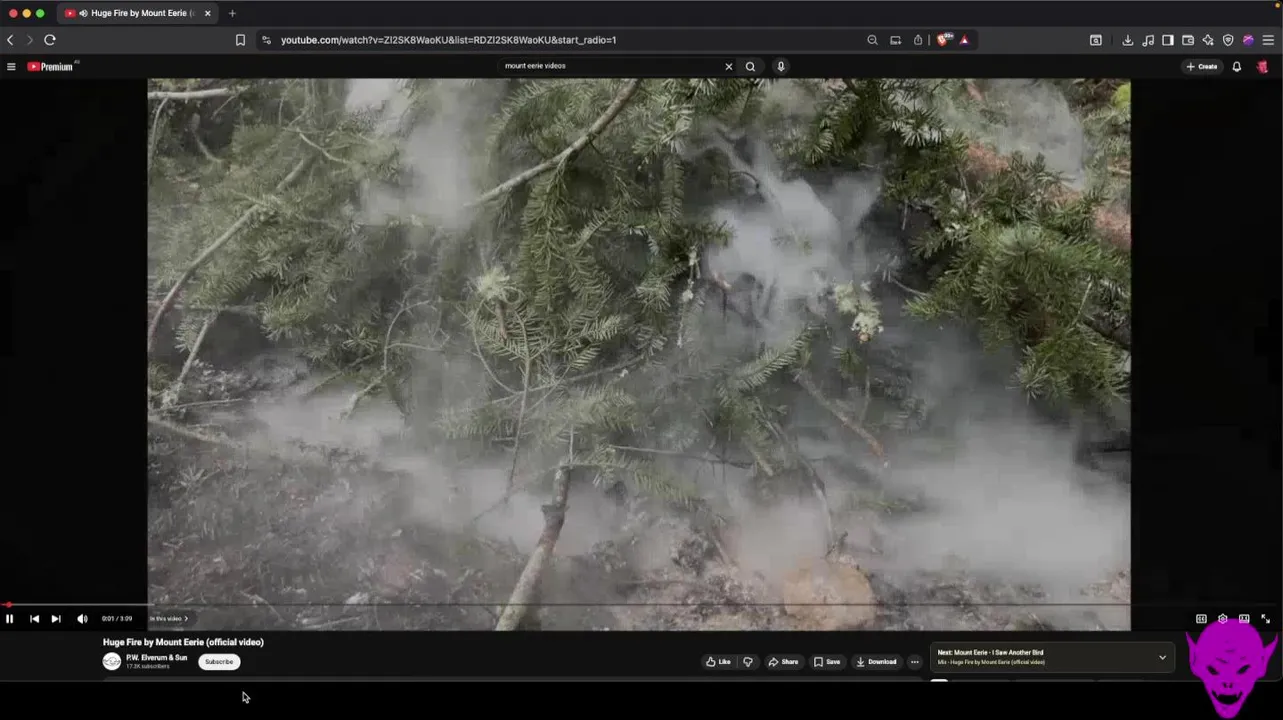1283x720 pixels.
Task: Toggle the browser sidebar panel
Action: 1168,40
